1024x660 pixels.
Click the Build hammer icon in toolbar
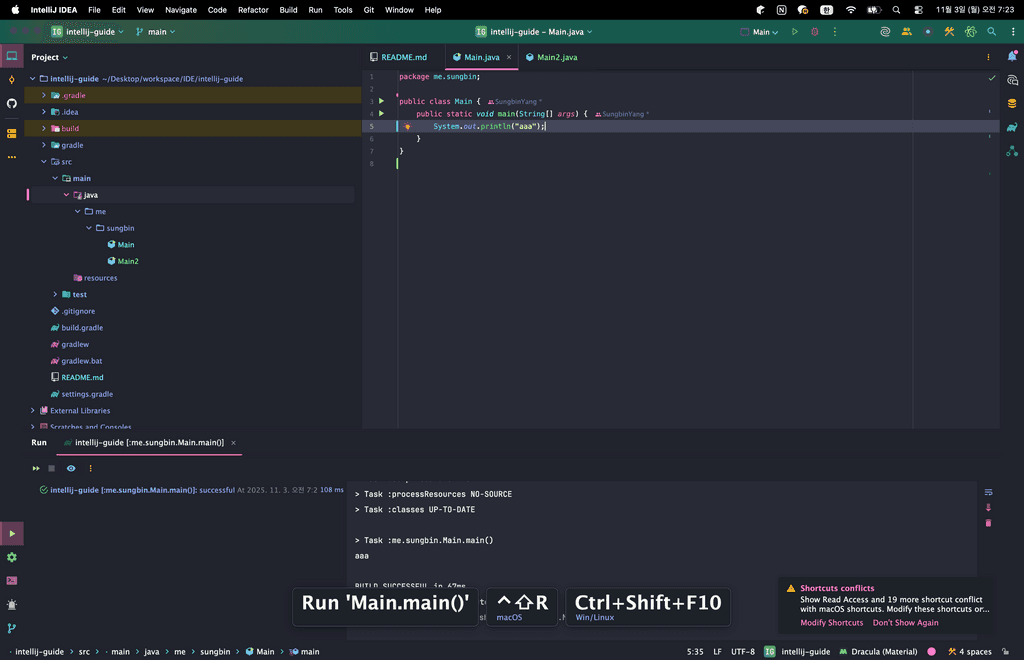[x=949, y=32]
